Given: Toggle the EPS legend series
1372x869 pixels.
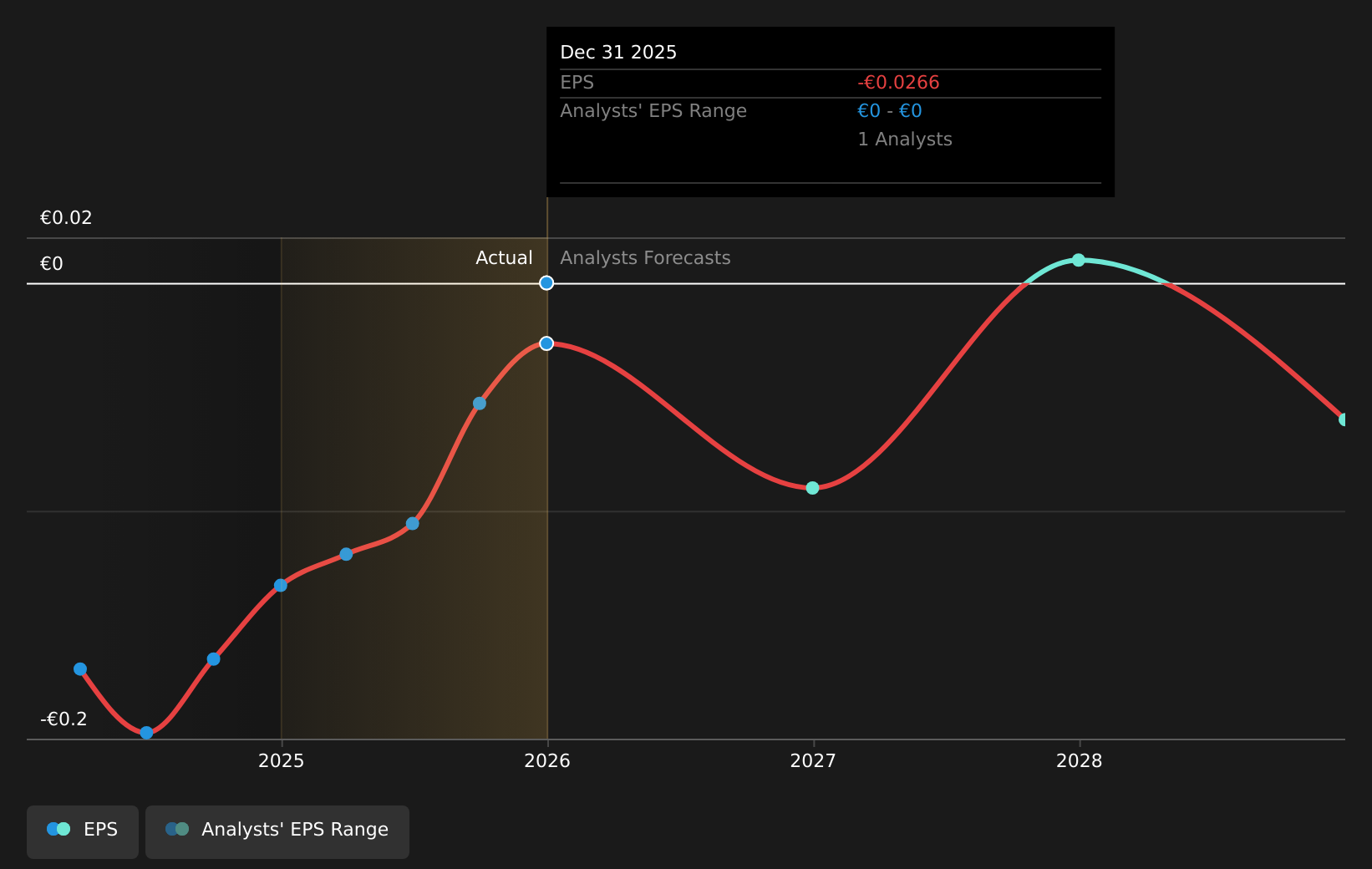Looking at the screenshot, I should 83,831.
